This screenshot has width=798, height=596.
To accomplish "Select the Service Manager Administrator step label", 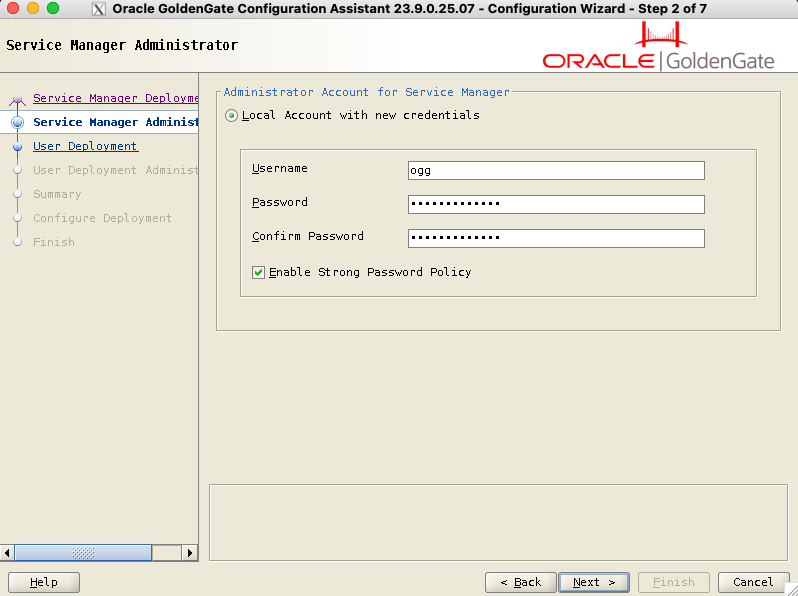I will tap(115, 122).
